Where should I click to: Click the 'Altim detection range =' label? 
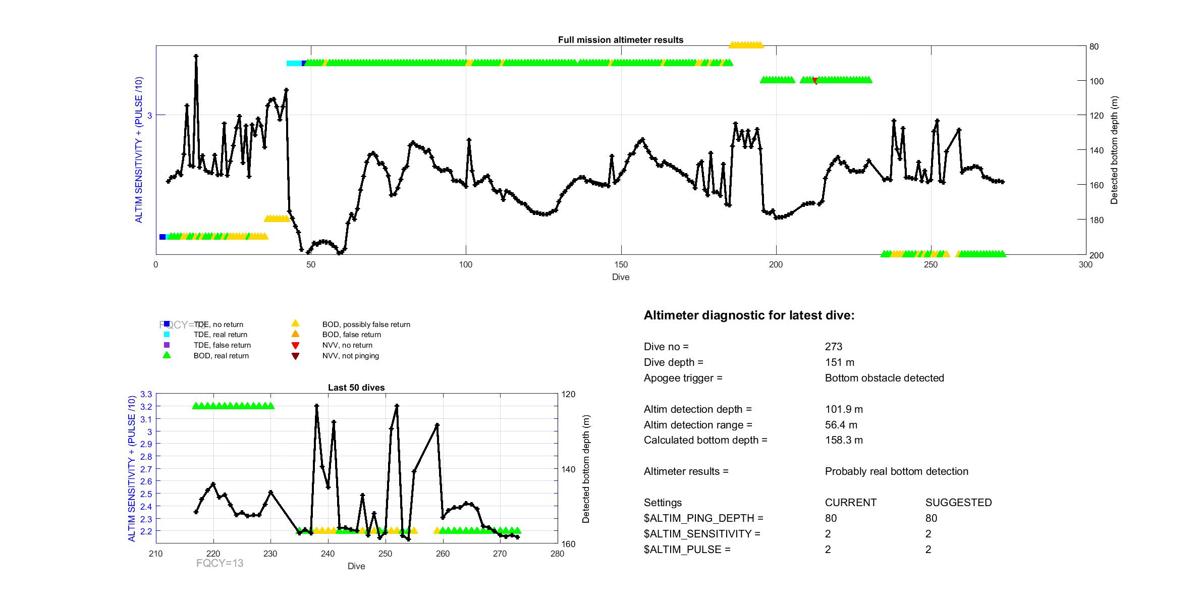(698, 424)
